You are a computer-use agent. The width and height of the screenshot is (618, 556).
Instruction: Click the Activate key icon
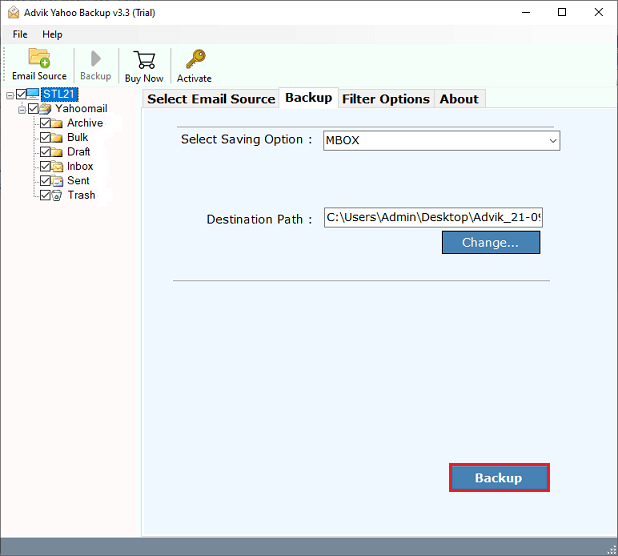195,59
